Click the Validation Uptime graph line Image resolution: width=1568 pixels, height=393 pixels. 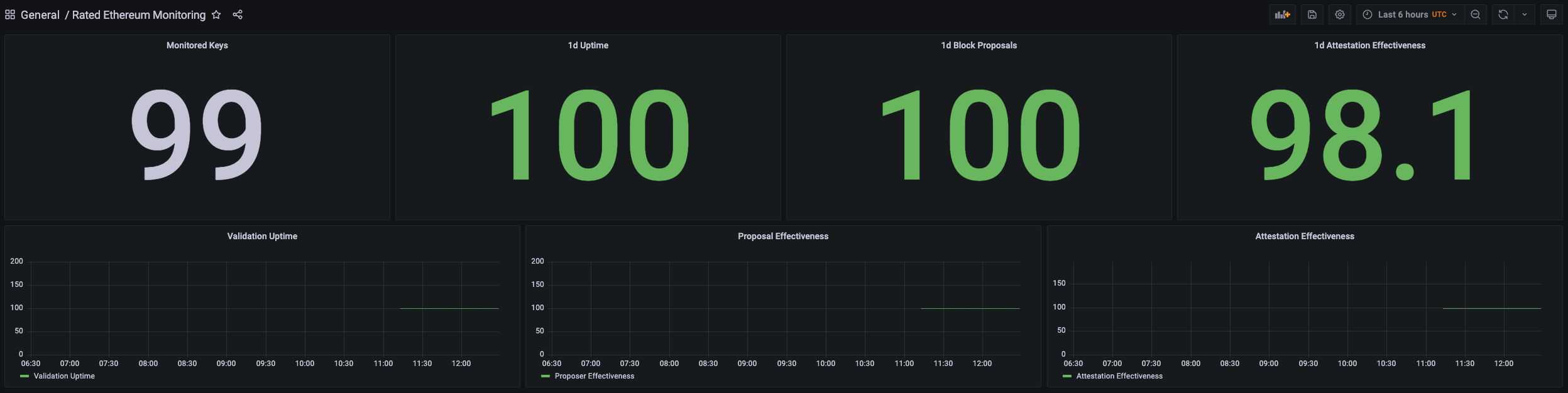coord(449,308)
